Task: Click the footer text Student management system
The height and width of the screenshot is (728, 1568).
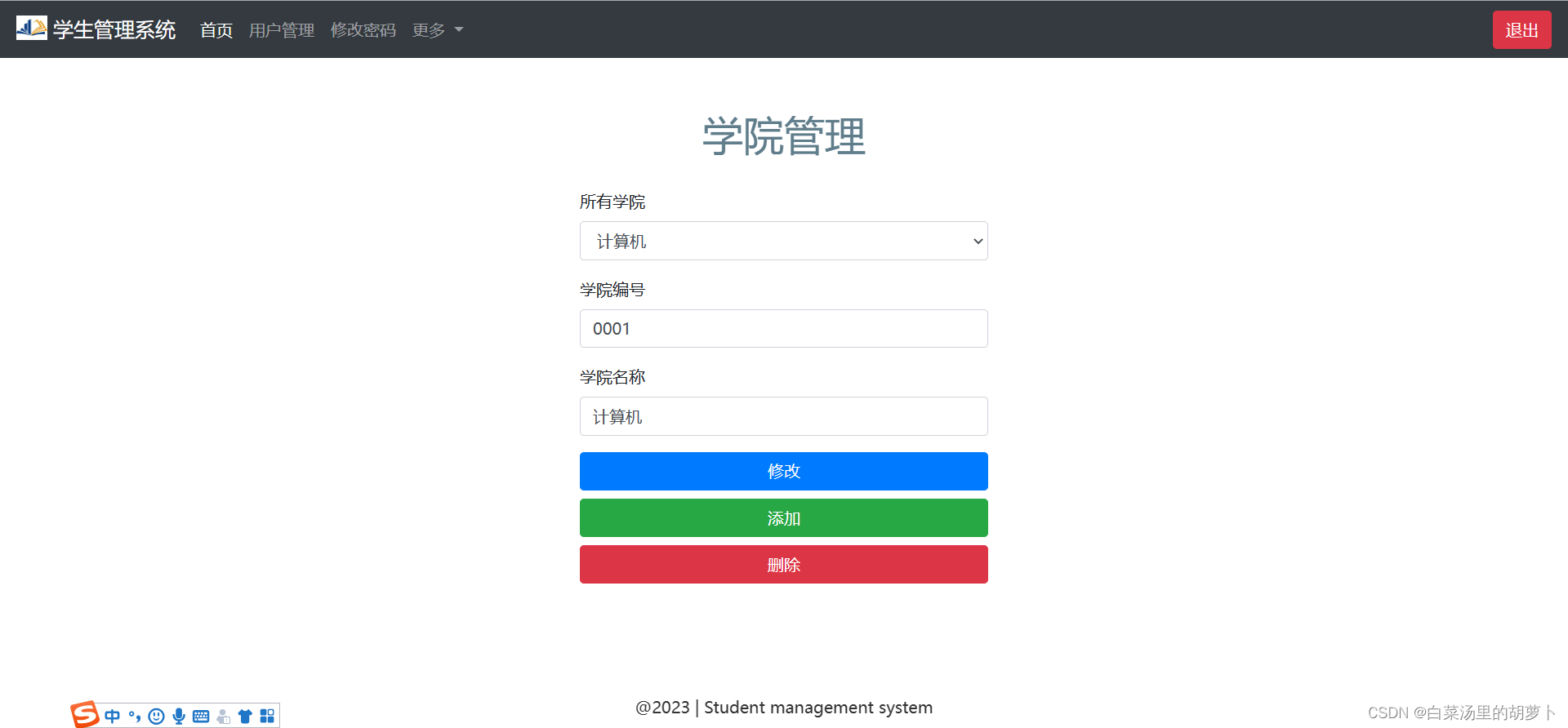Action: tap(818, 708)
